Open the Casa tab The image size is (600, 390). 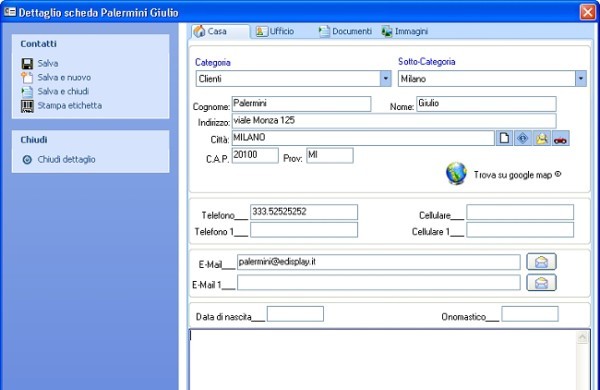(x=220, y=31)
